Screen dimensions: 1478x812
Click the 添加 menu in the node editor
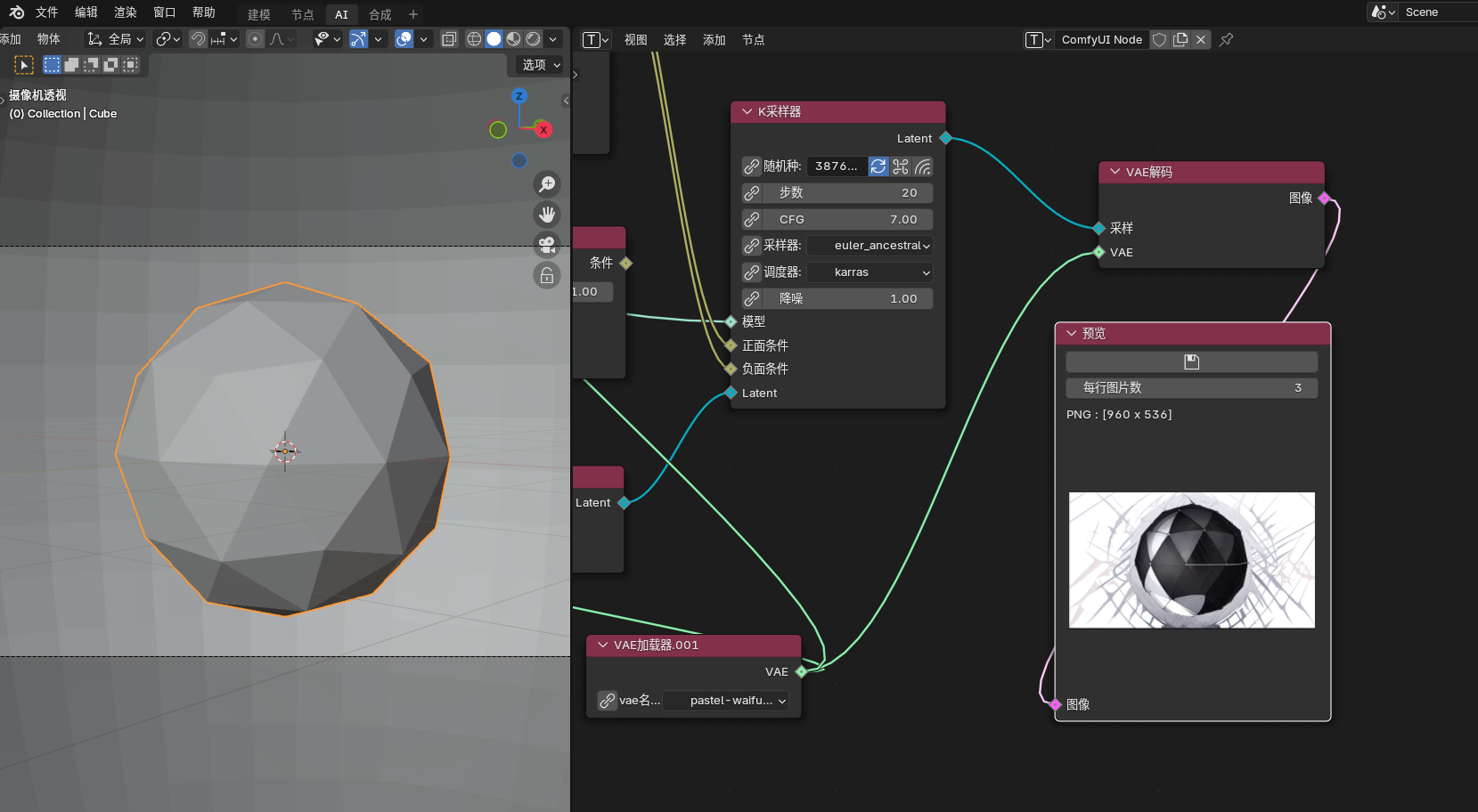(x=714, y=40)
